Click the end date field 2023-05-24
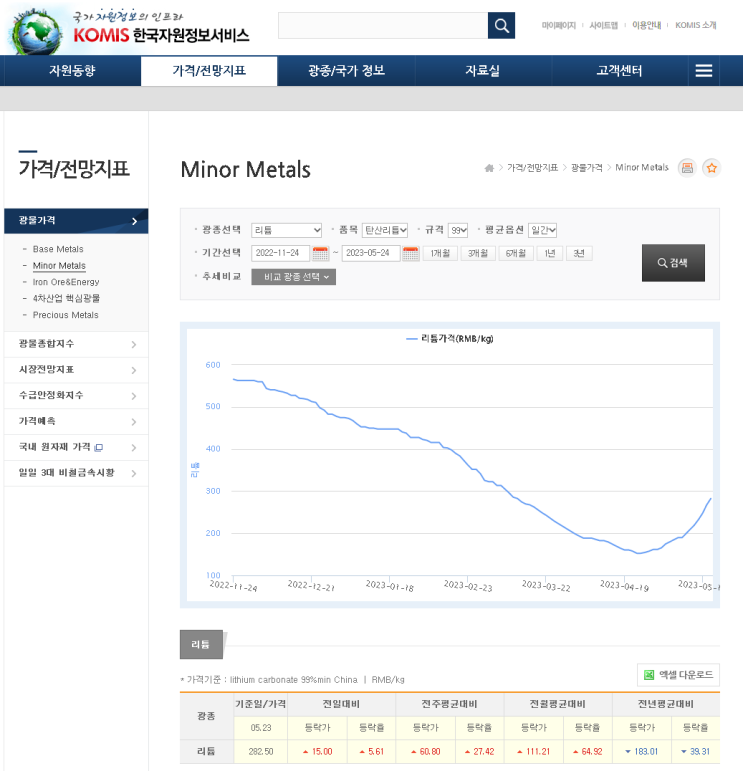 371,253
